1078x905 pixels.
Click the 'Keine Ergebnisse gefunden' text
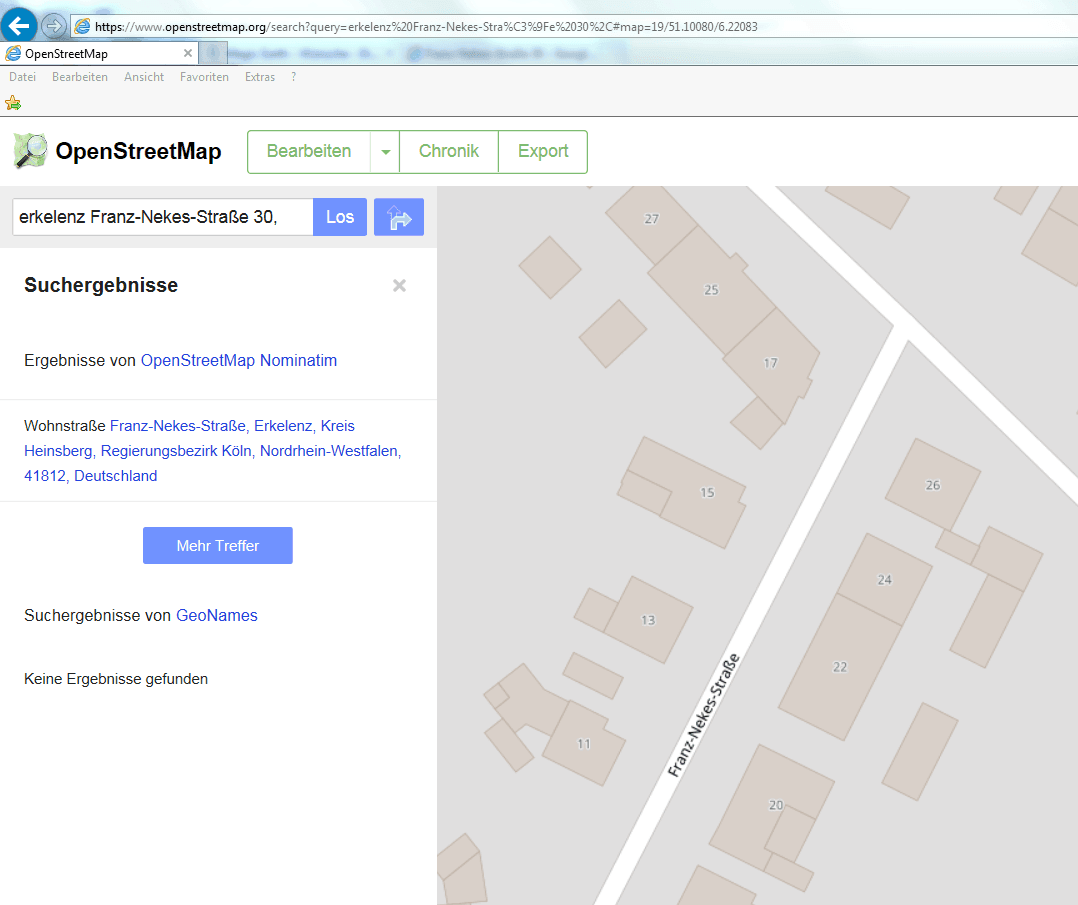coord(116,679)
